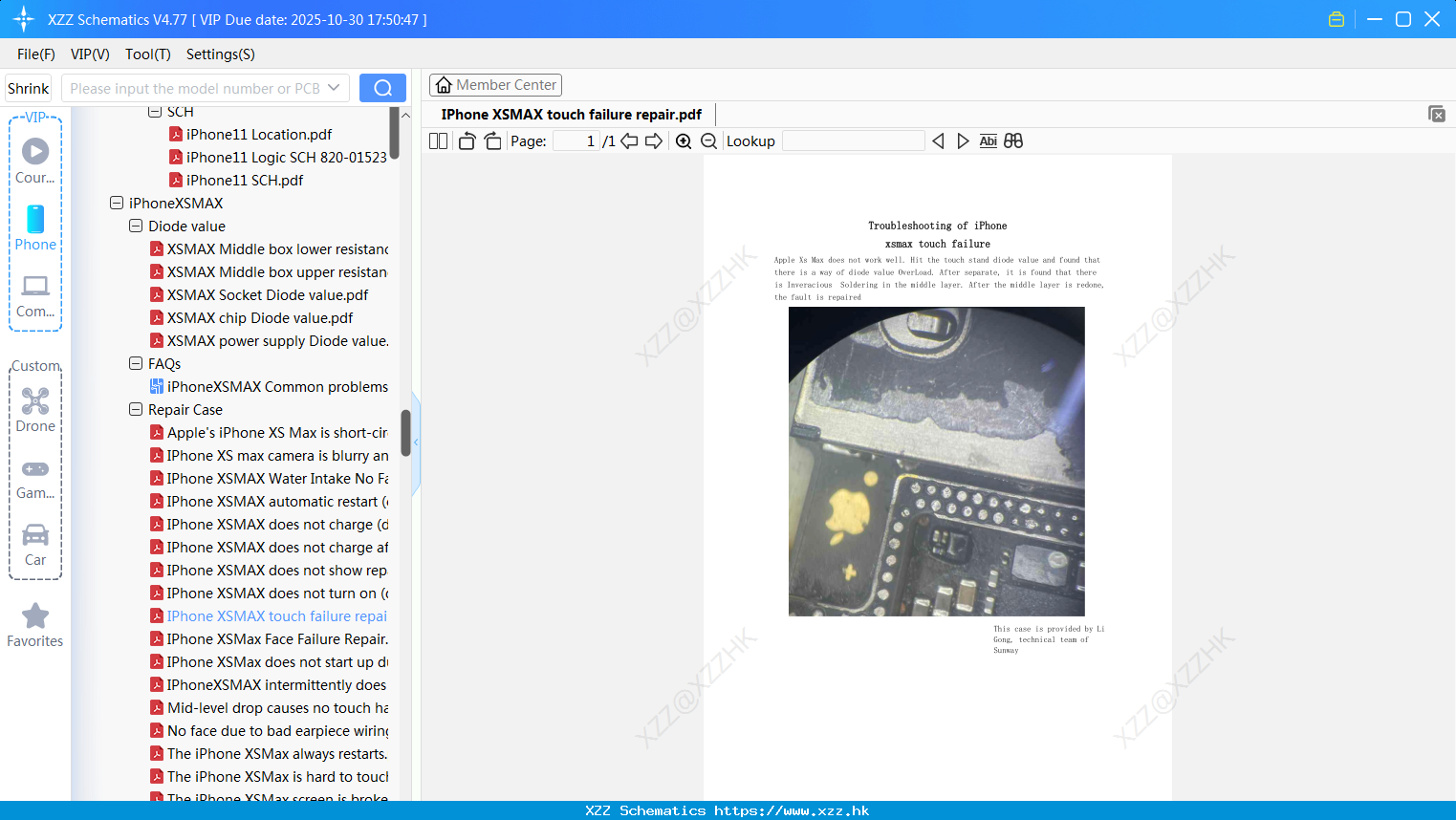Collapse the iPhoneXSMAX tree node
This screenshot has height=820, width=1456.
(x=117, y=203)
